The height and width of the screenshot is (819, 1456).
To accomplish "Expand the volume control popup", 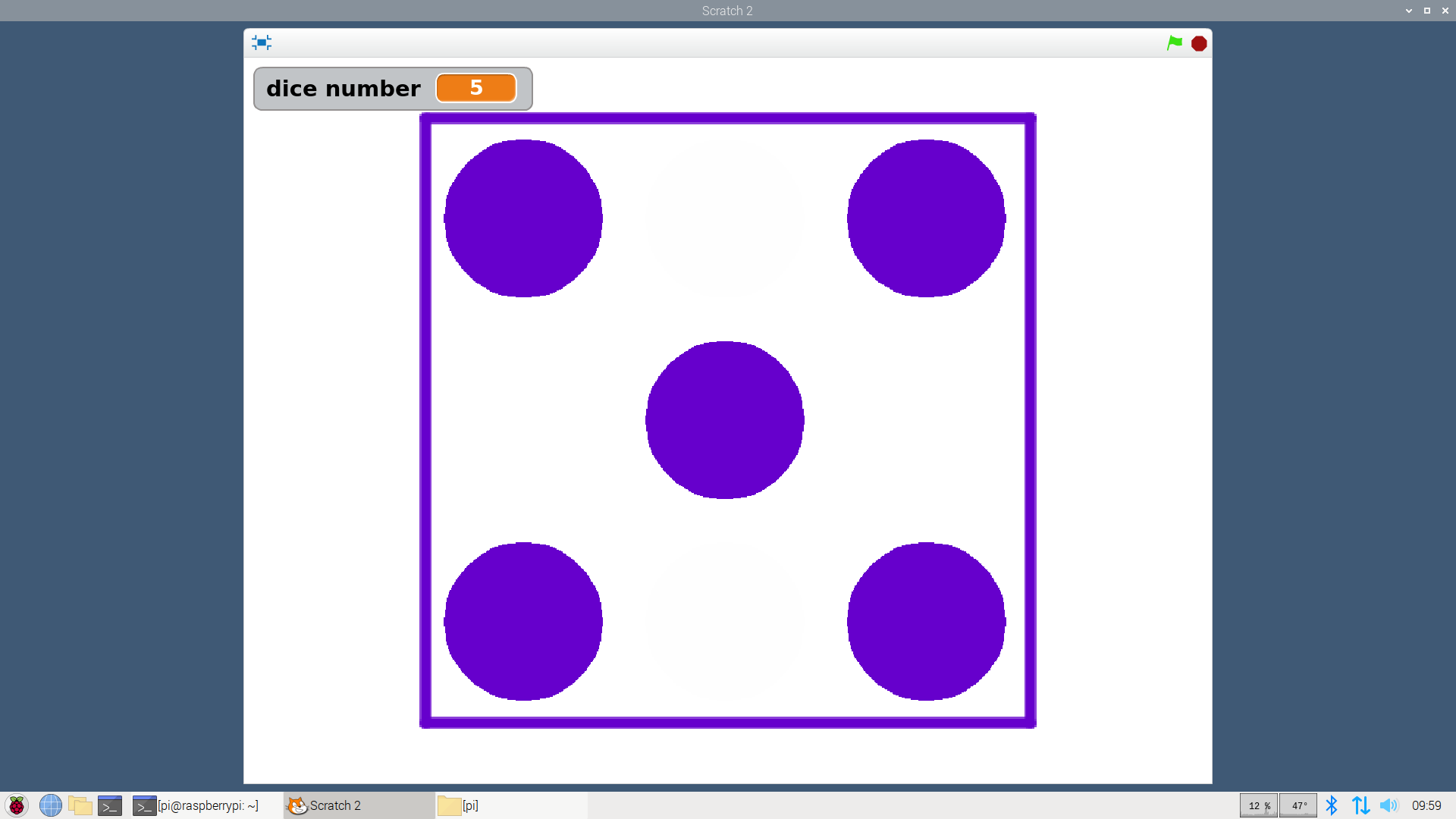I will point(1389,805).
